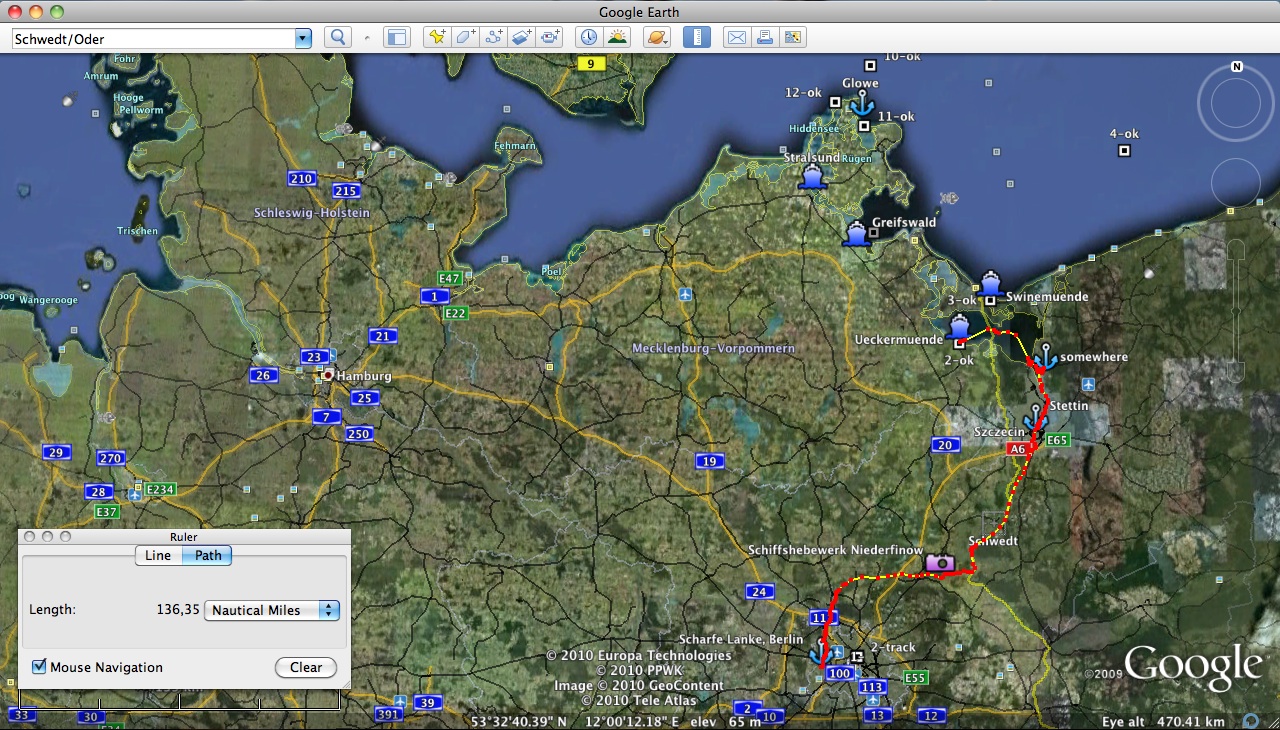Viewport: 1280px width, 730px height.
Task: Click the Add Image Overlay icon
Action: click(521, 38)
